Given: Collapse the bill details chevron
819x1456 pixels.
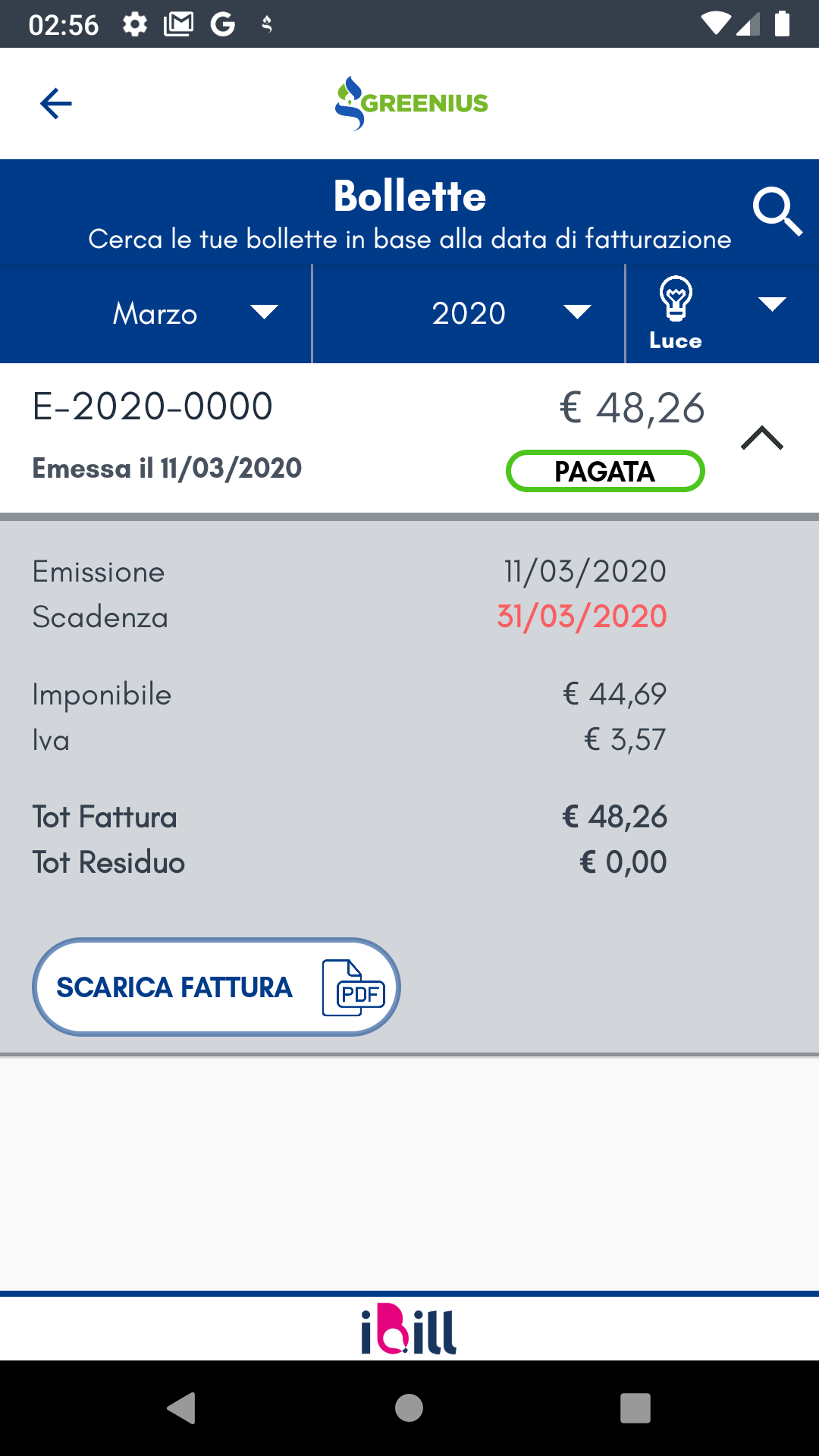Looking at the screenshot, I should pos(761,438).
